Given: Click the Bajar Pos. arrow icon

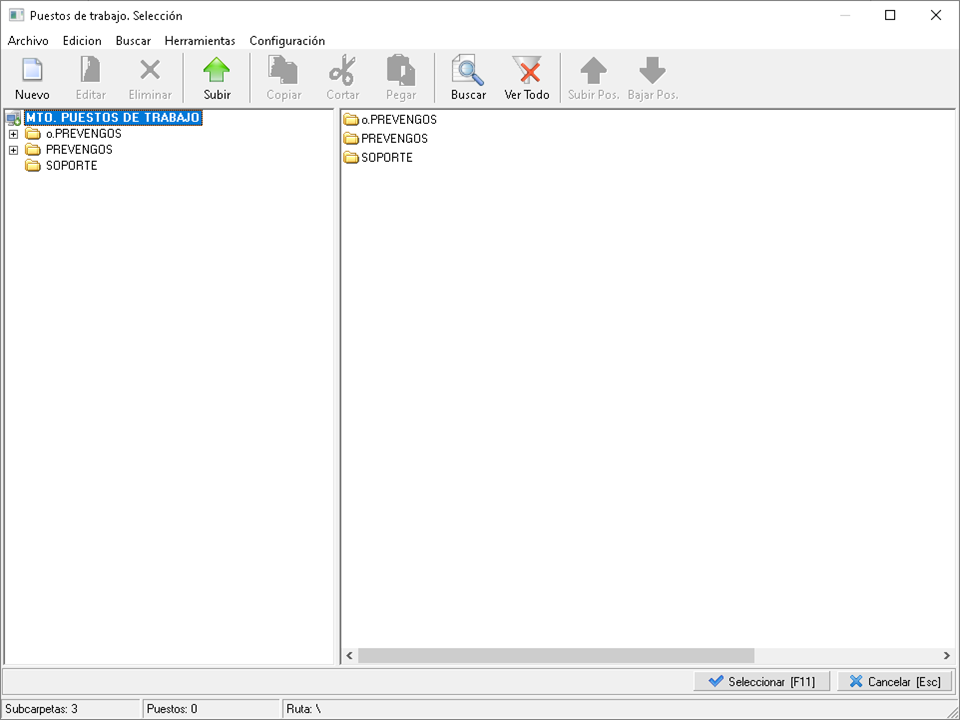Looking at the screenshot, I should (x=652, y=72).
